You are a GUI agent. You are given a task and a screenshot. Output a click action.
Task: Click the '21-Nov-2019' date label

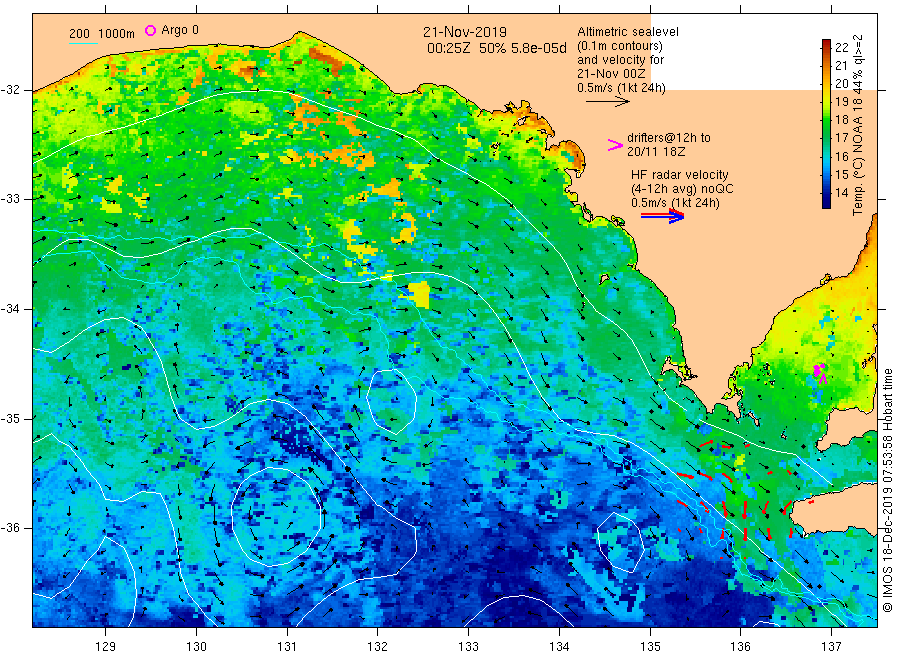[x=465, y=32]
